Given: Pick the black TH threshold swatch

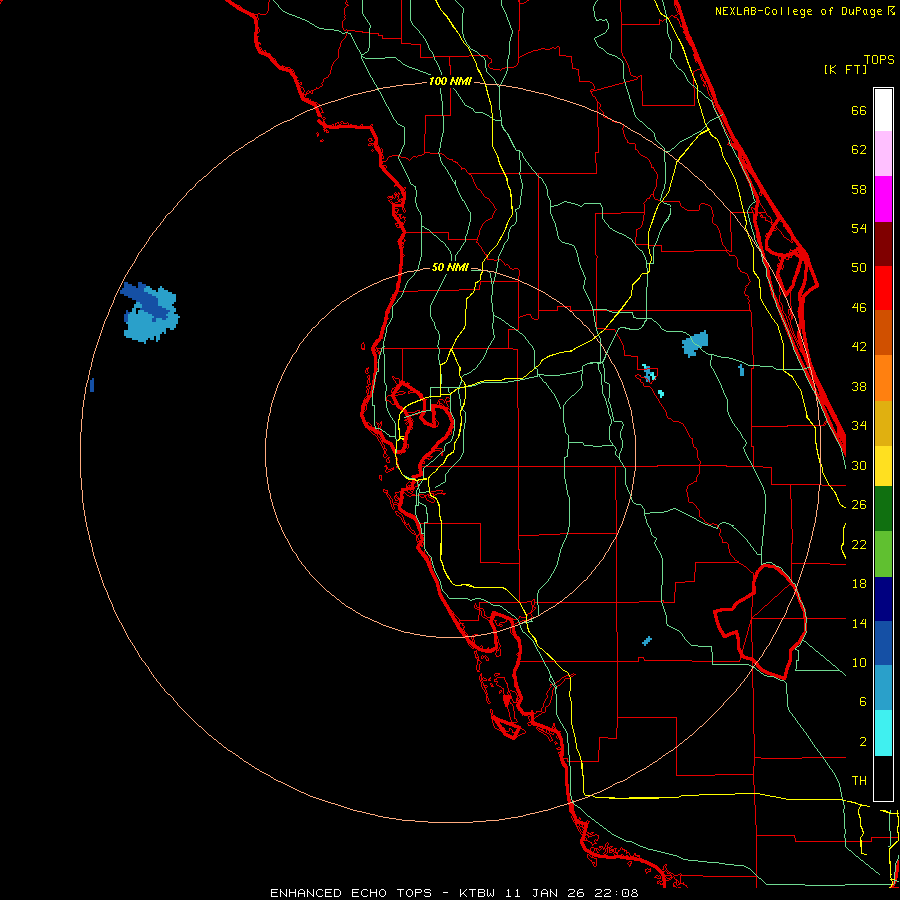Looking at the screenshot, I should coord(883,778).
